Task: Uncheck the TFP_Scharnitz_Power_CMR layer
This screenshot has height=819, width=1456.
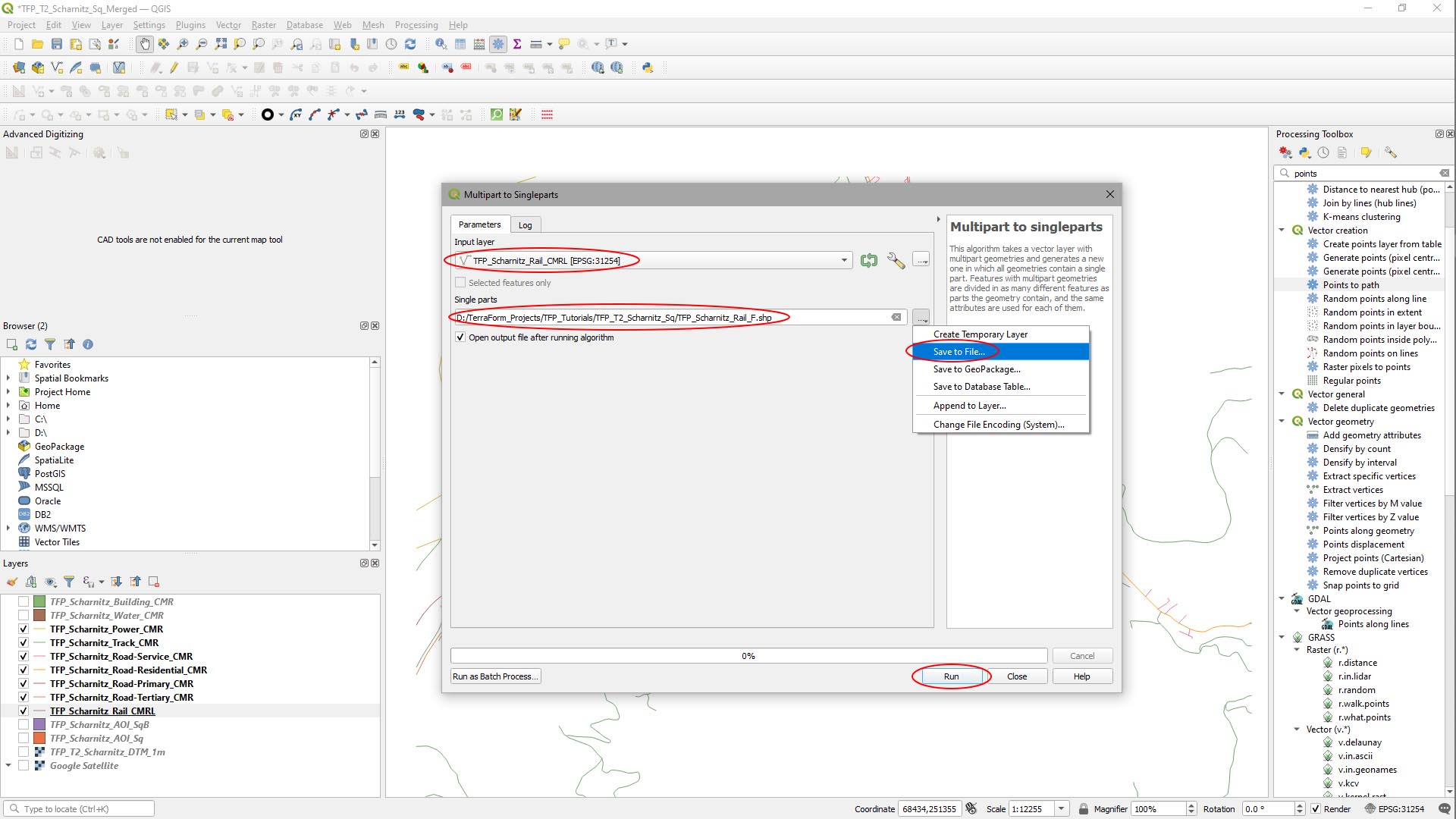Action: point(24,629)
